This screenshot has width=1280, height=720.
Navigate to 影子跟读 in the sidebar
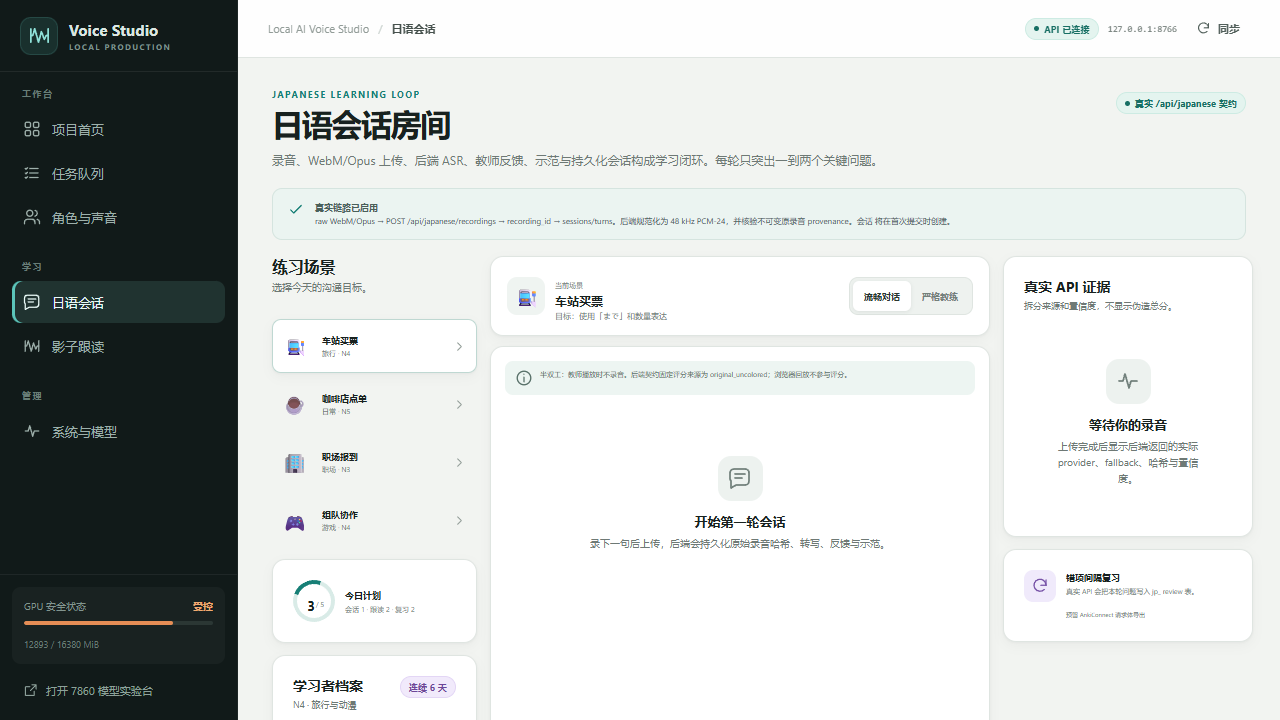point(118,346)
